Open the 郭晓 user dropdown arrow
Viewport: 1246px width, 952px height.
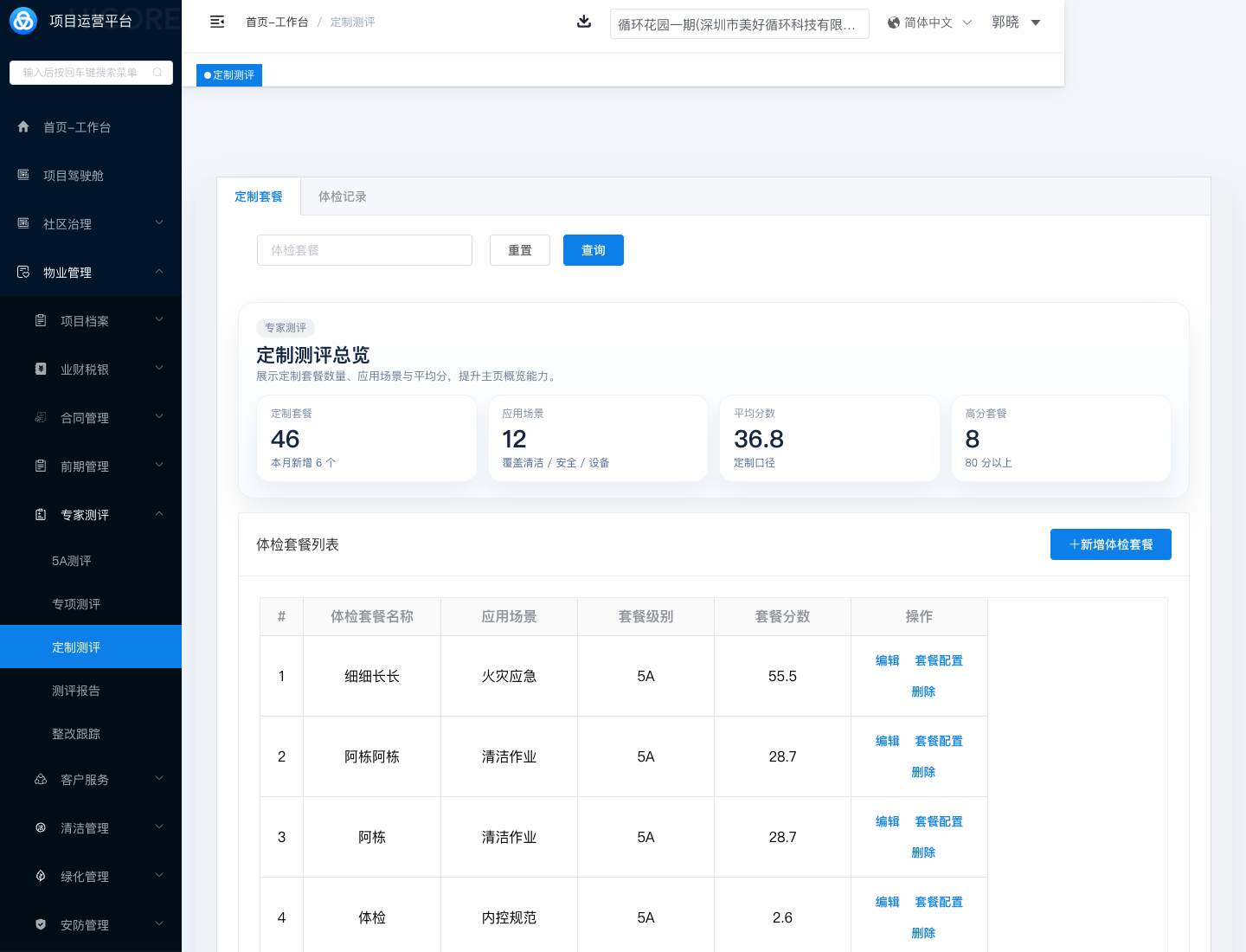click(1036, 23)
